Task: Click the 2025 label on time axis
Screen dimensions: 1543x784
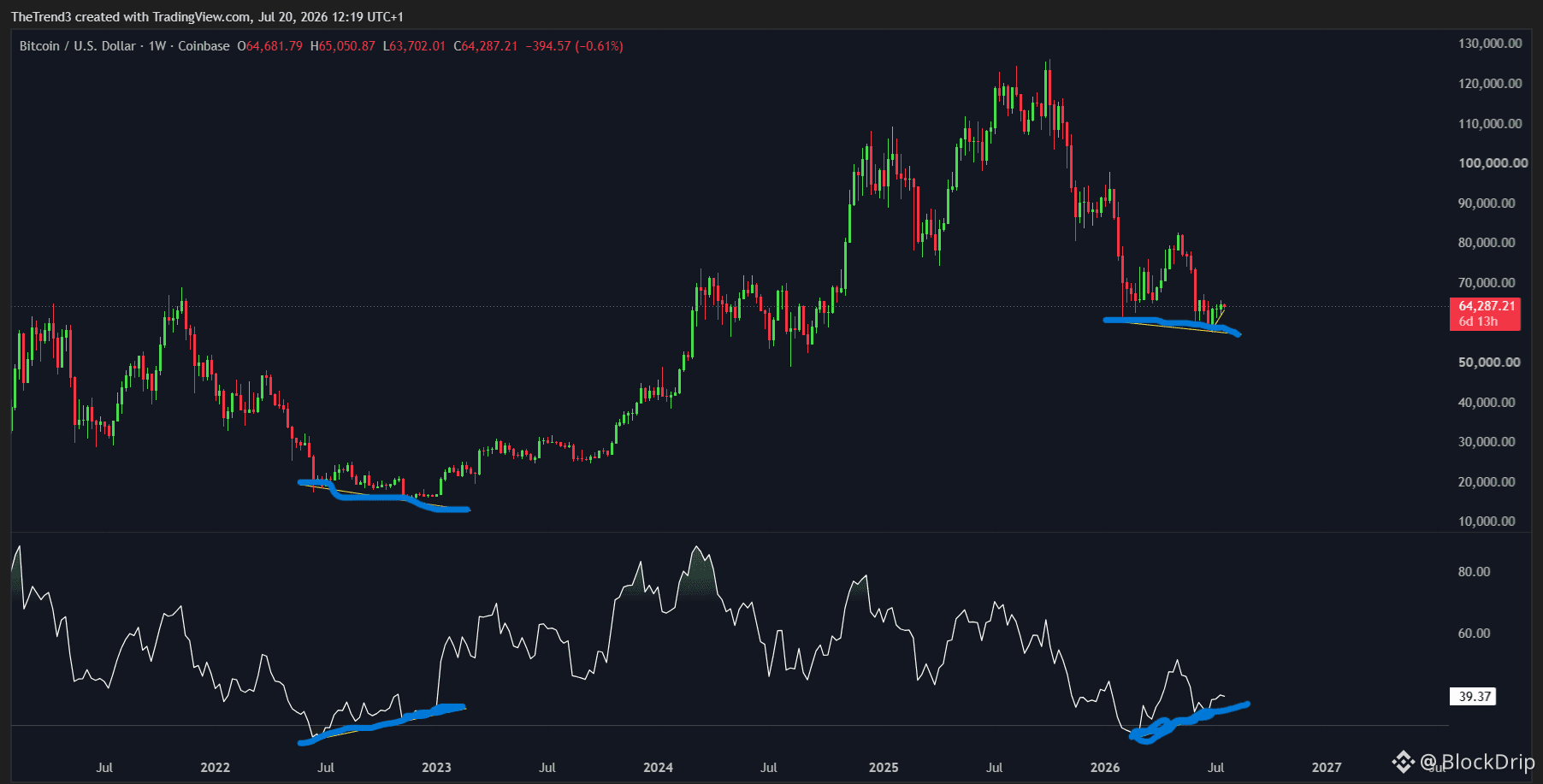Action: pyautogui.click(x=884, y=768)
